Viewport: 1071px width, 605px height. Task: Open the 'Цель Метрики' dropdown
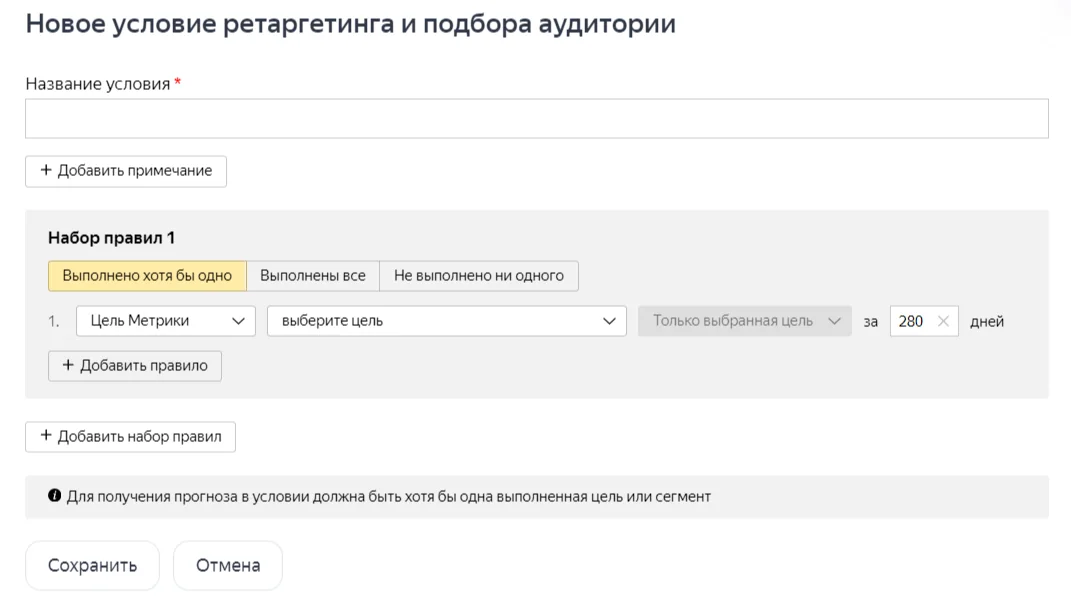(x=166, y=321)
